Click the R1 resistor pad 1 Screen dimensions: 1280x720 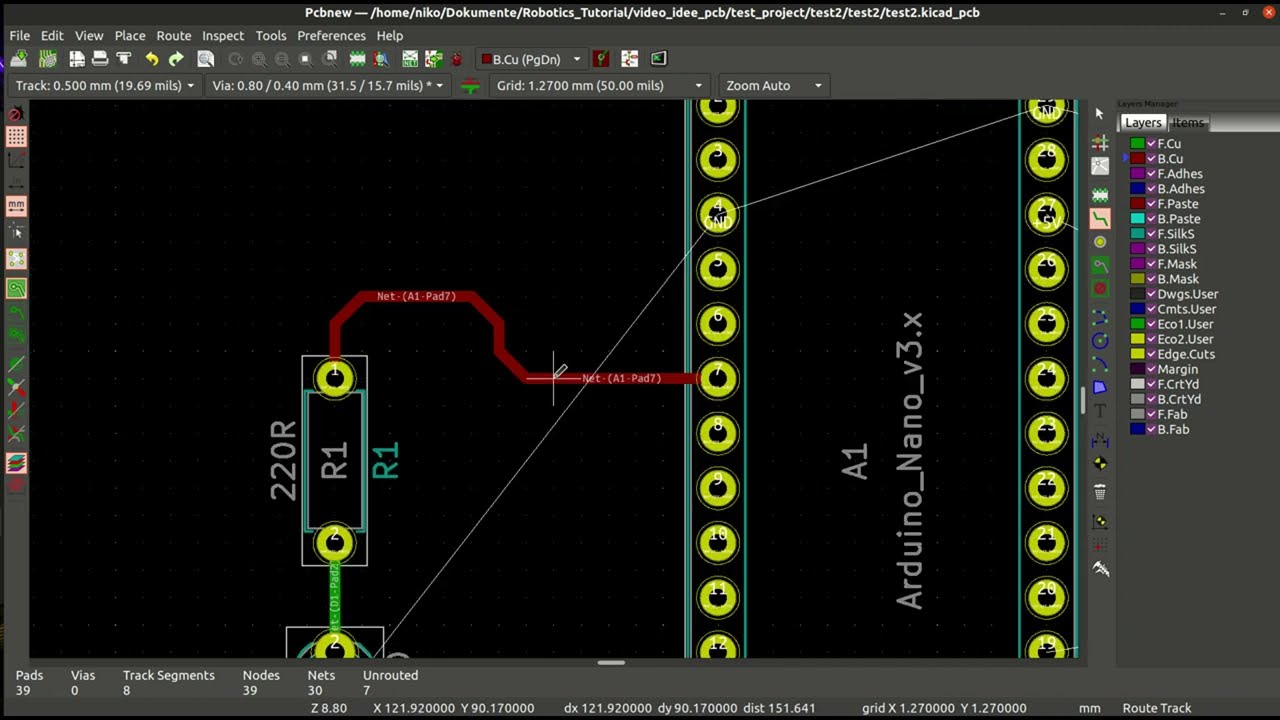pyautogui.click(x=334, y=377)
